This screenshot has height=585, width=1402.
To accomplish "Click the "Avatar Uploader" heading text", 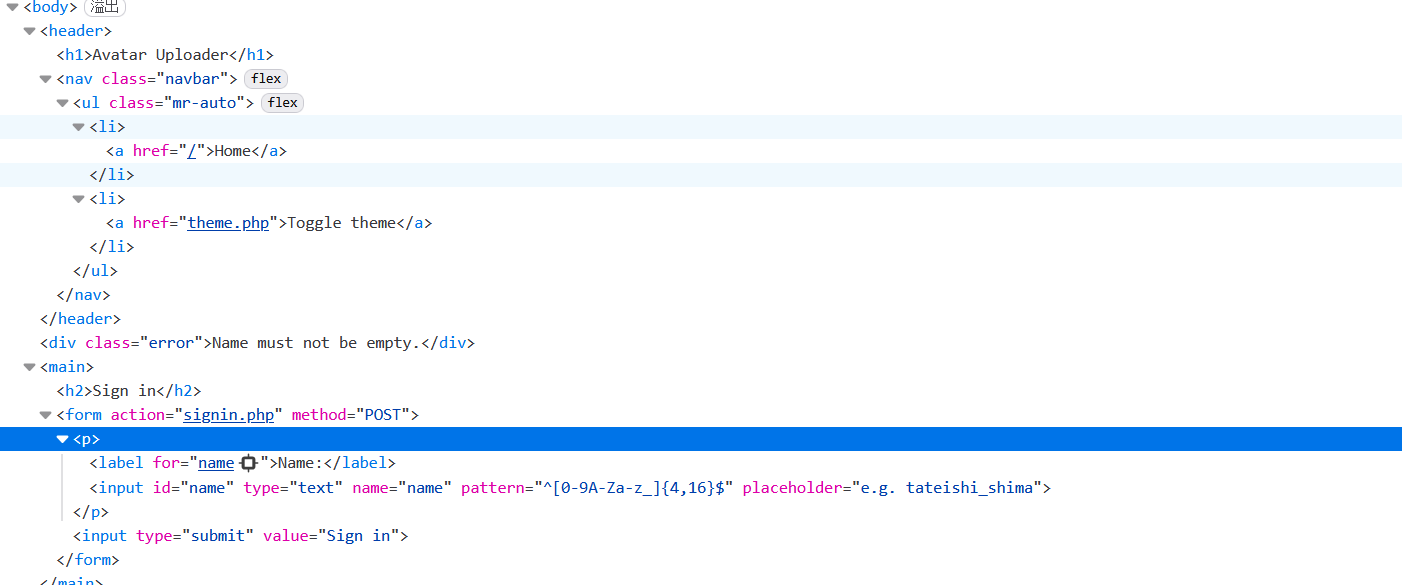I will pyautogui.click(x=160, y=55).
